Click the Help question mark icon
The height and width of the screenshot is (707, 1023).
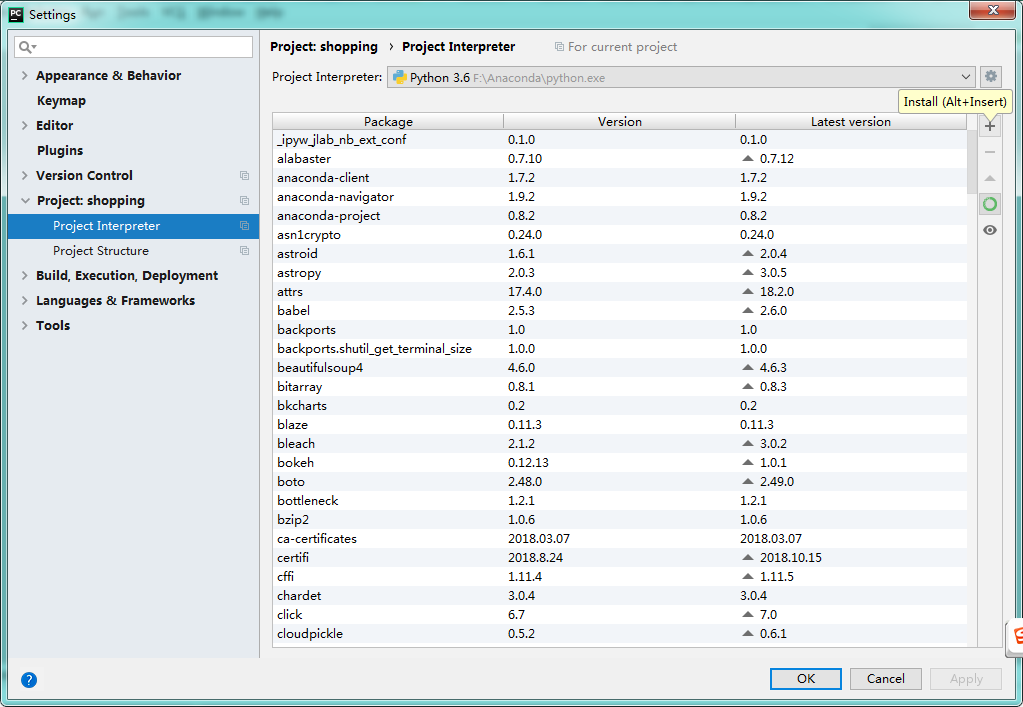coord(28,680)
